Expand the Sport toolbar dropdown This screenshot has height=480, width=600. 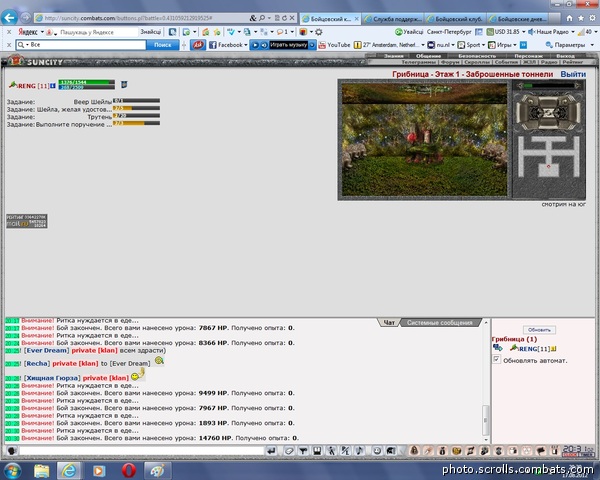click(483, 45)
